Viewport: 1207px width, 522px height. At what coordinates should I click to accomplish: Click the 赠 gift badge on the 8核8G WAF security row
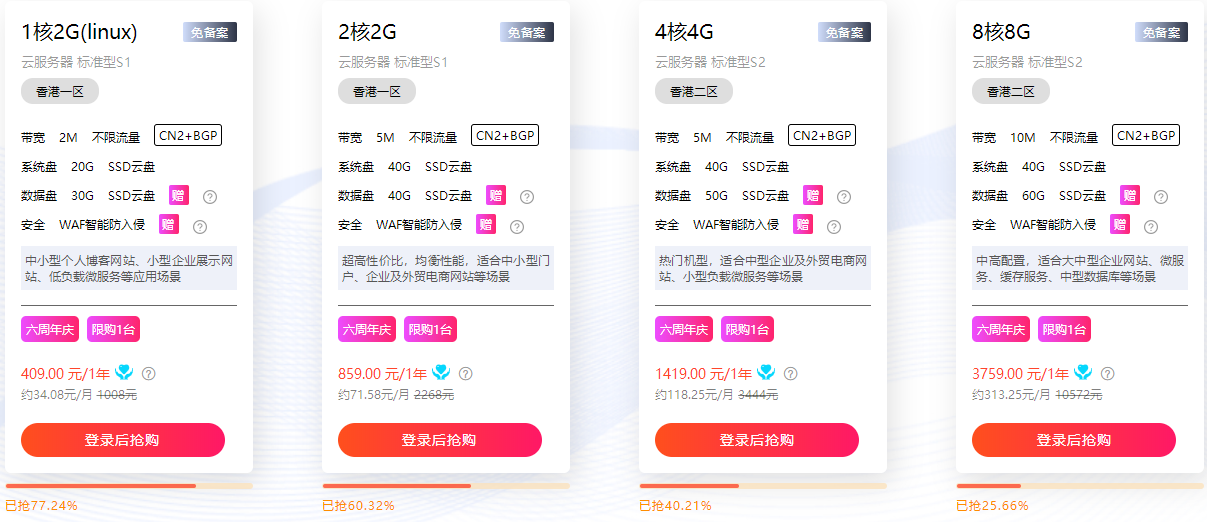point(1120,224)
